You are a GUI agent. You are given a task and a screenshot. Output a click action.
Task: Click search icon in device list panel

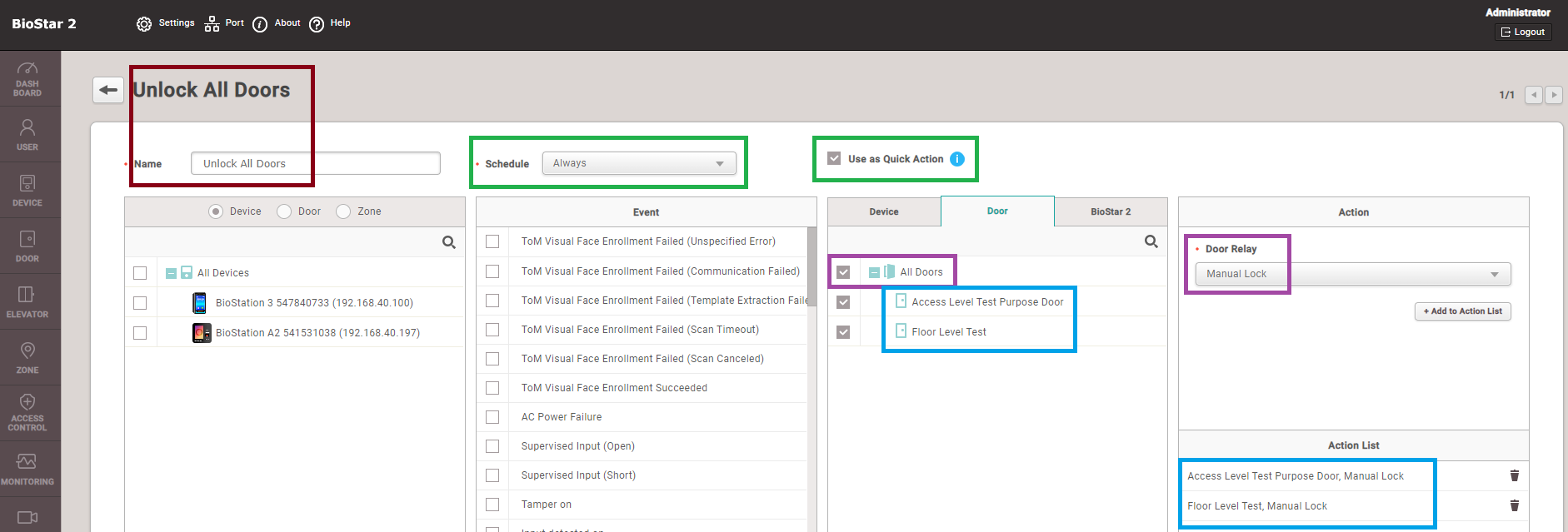tap(449, 242)
